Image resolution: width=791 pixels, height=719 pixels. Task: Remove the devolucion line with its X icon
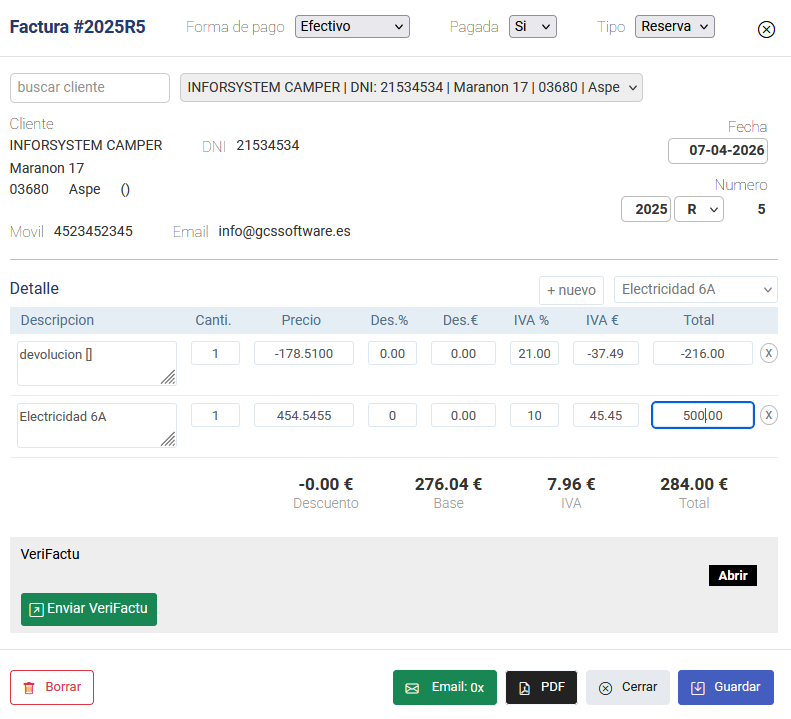coord(768,352)
